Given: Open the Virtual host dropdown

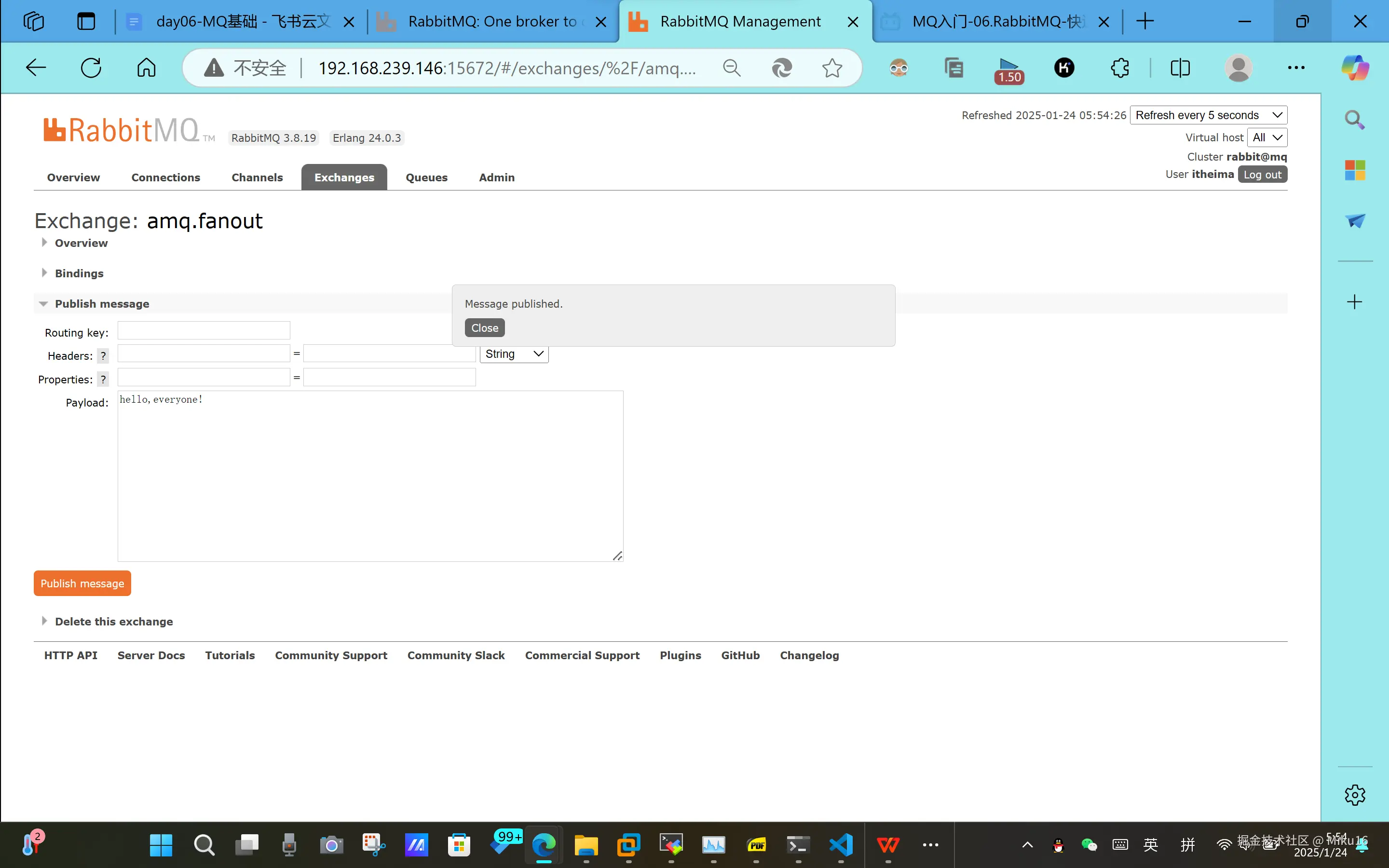Looking at the screenshot, I should (x=1267, y=137).
